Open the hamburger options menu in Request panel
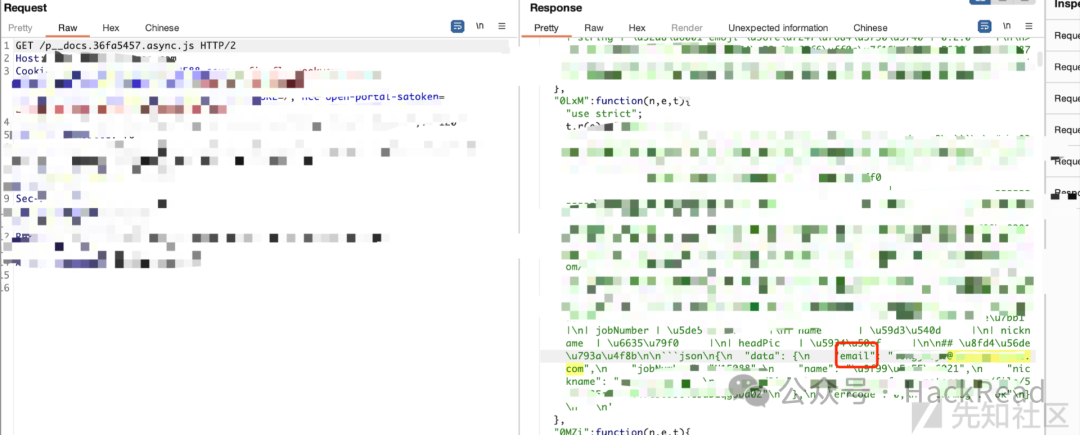This screenshot has width=1080, height=435. pos(502,26)
